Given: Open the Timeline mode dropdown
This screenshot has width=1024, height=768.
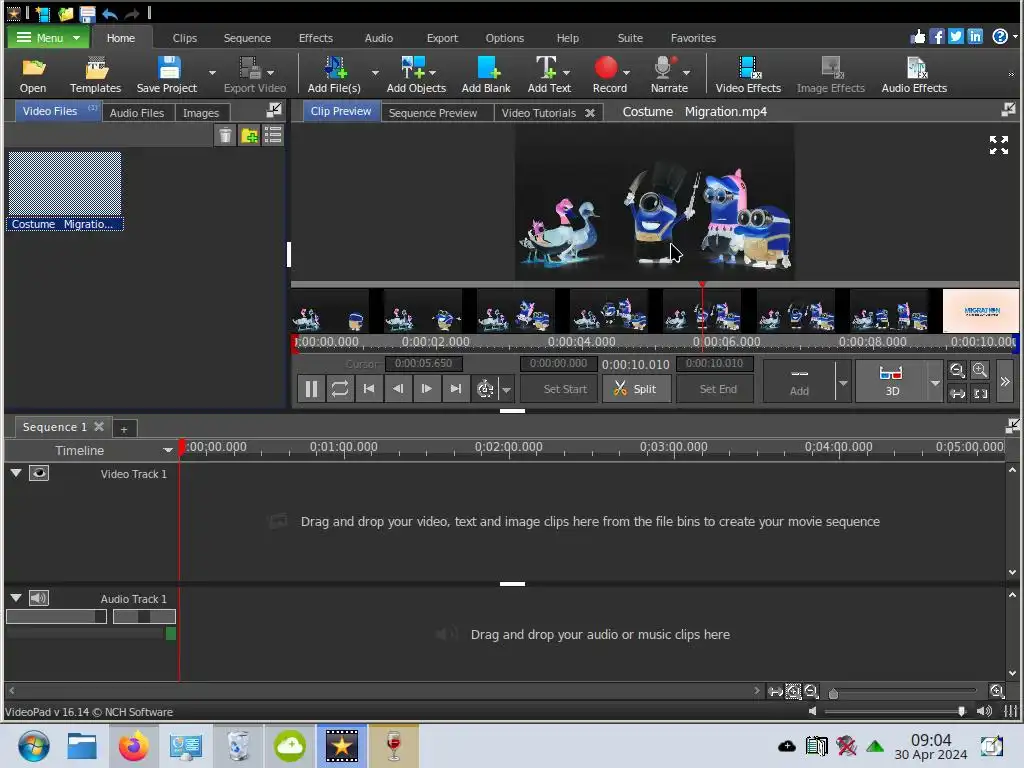Looking at the screenshot, I should tap(168, 450).
